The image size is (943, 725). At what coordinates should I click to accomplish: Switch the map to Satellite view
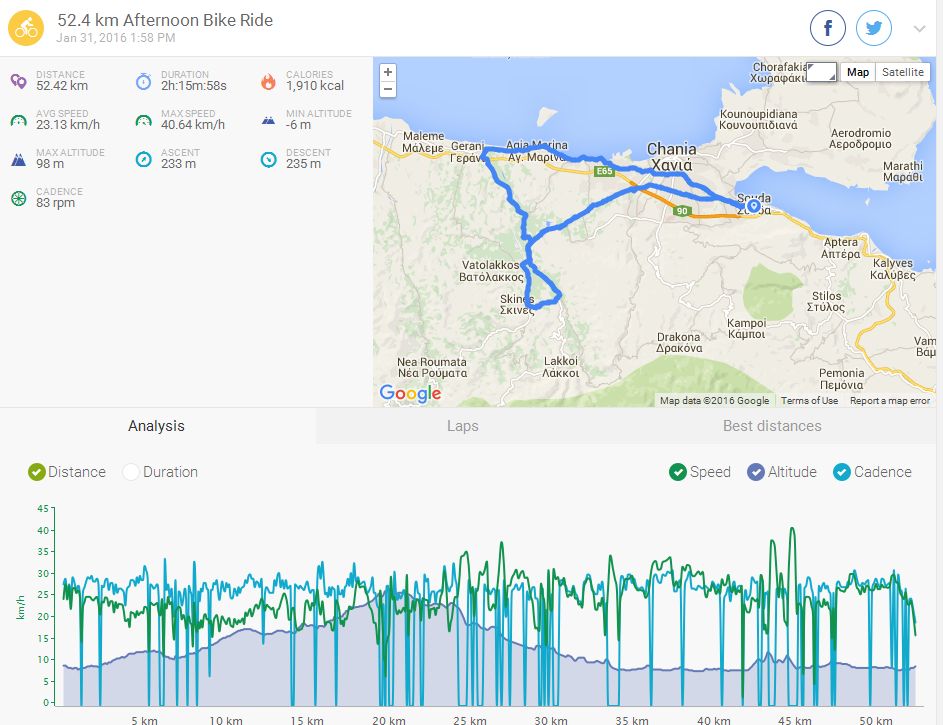pyautogui.click(x=903, y=72)
